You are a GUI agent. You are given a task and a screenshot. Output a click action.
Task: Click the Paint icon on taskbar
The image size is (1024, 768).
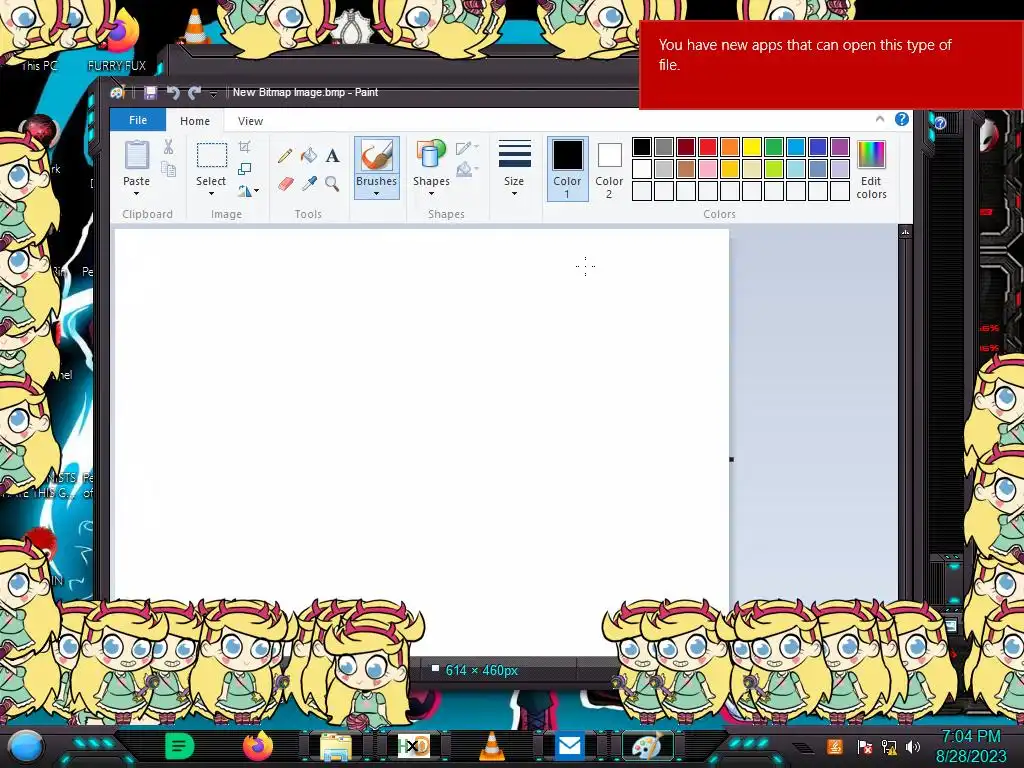(x=648, y=746)
